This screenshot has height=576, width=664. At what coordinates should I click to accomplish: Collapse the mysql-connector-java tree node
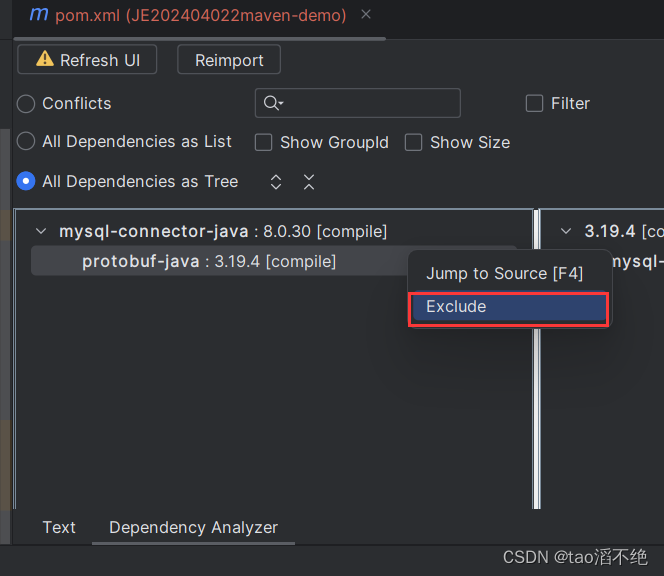point(41,231)
